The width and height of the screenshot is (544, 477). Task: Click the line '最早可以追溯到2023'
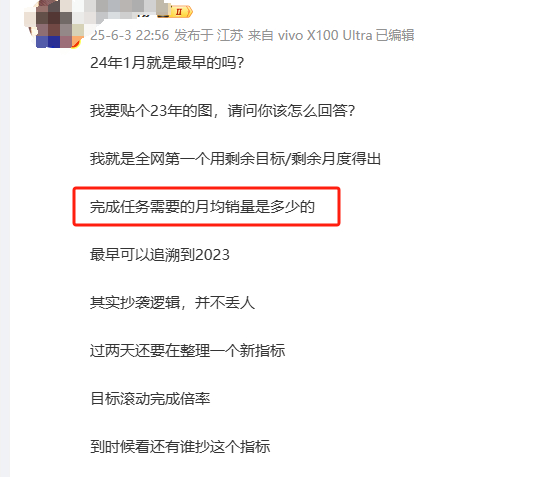tap(160, 255)
